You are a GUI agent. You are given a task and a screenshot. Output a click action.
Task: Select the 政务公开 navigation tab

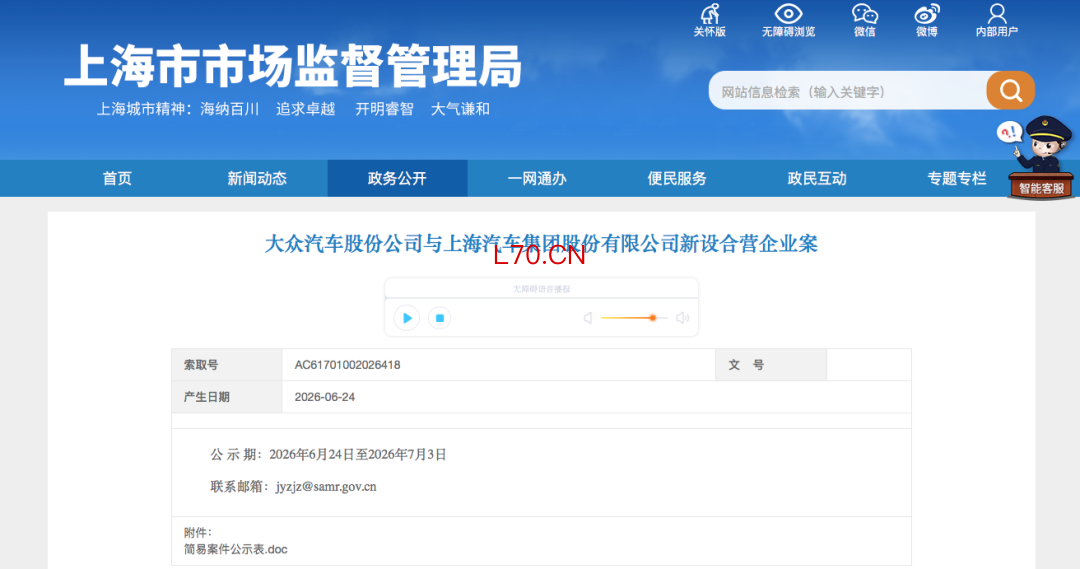pos(397,178)
